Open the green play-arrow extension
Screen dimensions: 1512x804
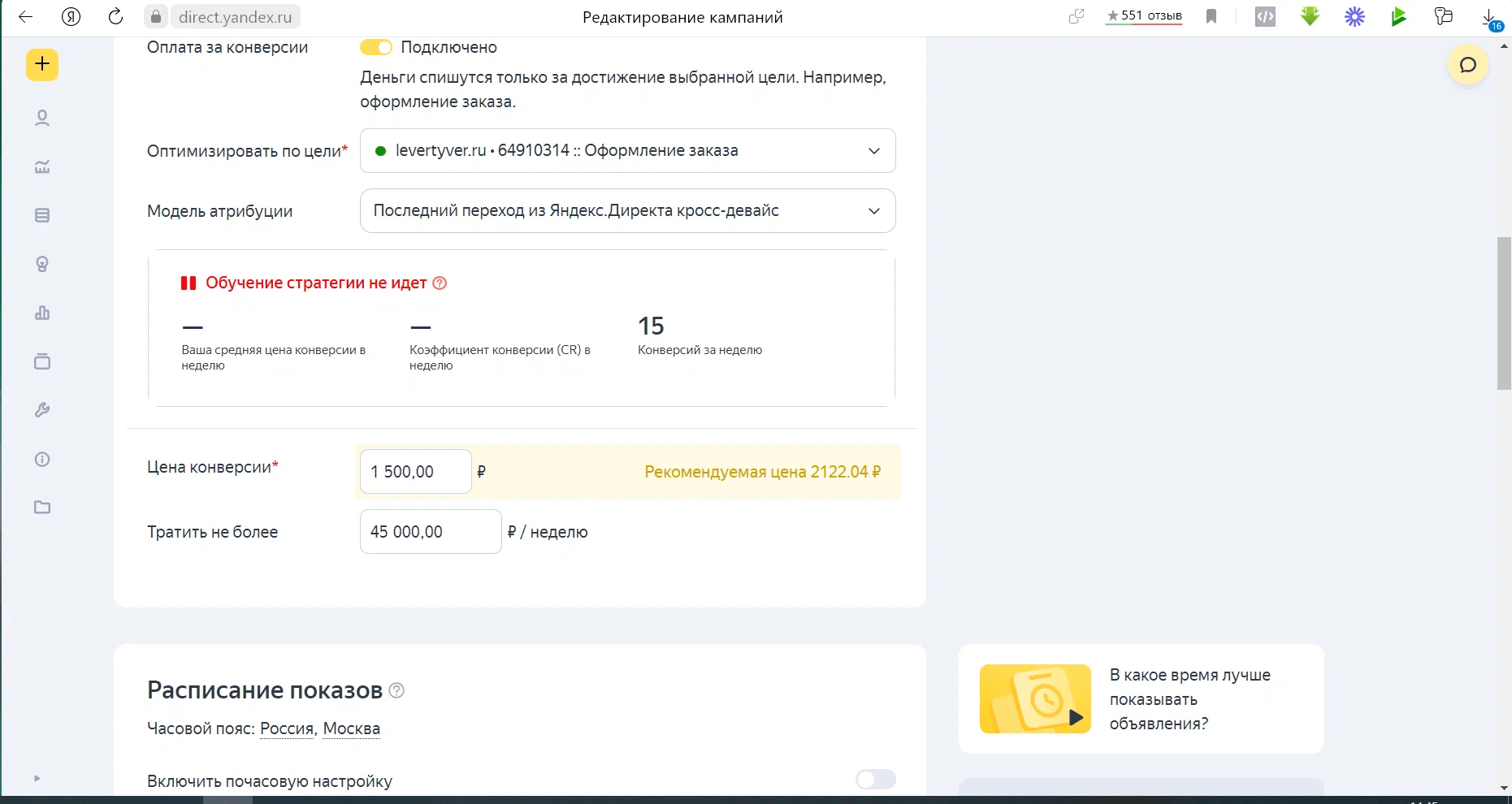(1398, 16)
